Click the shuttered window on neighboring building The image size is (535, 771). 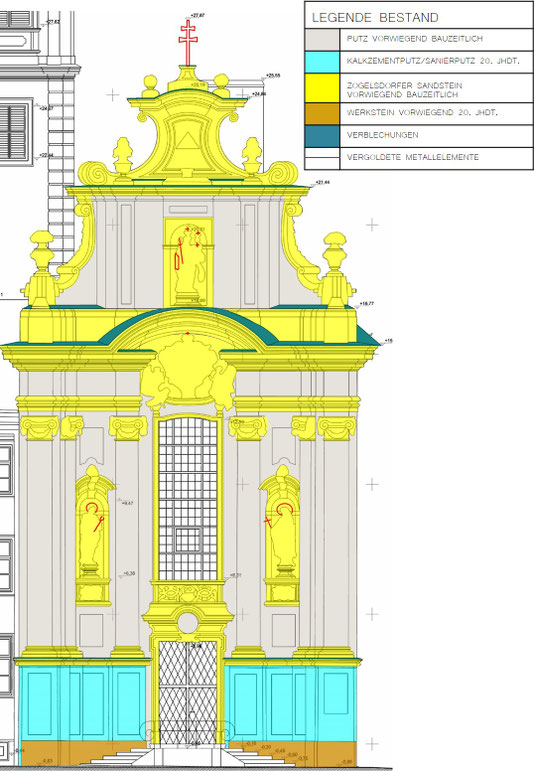coord(15,131)
